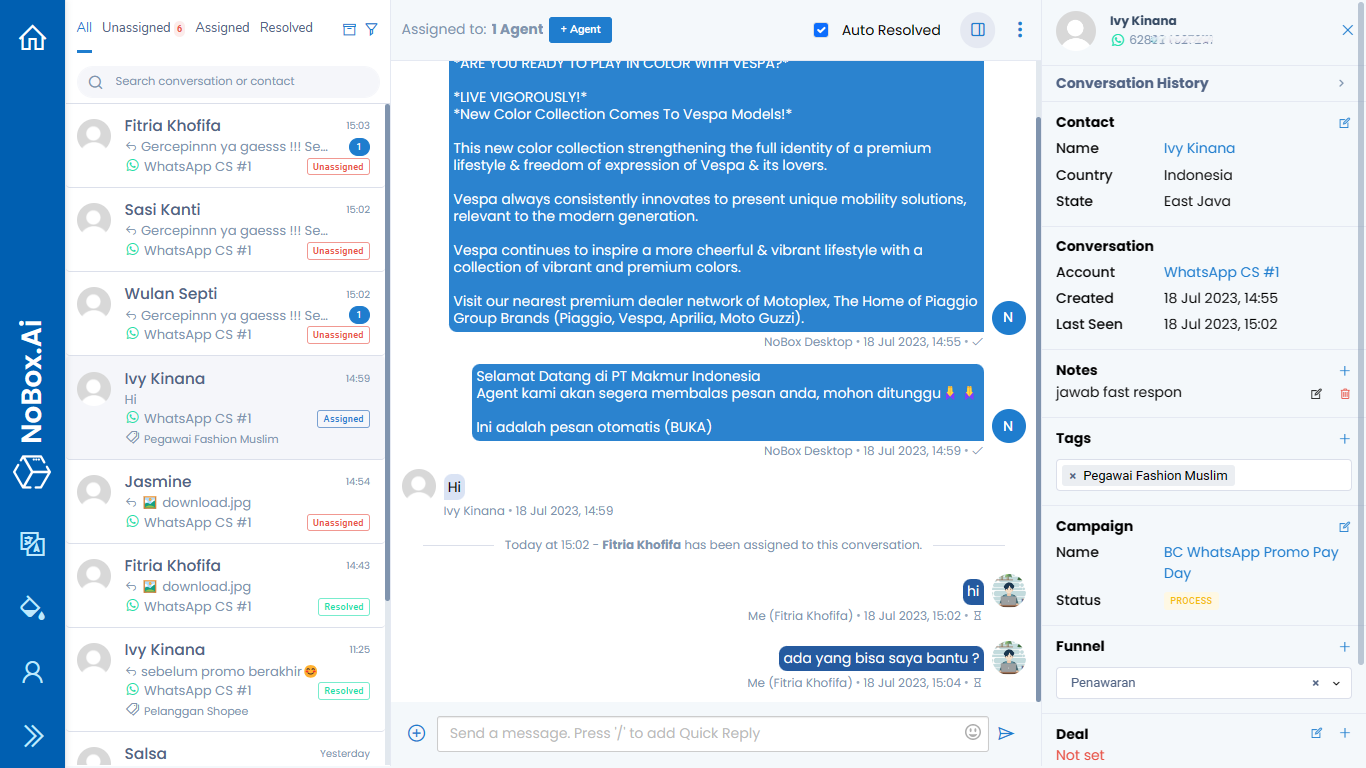
Task: Click the + Agent button
Action: tap(580, 30)
